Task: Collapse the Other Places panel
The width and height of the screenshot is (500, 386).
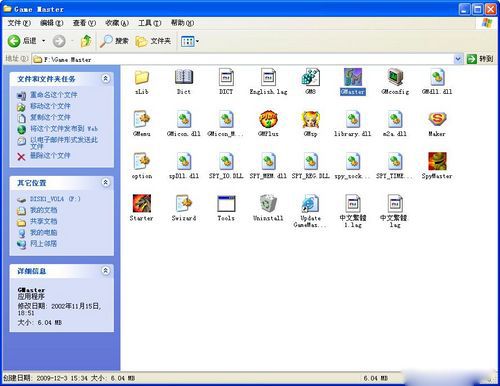Action: tap(106, 182)
